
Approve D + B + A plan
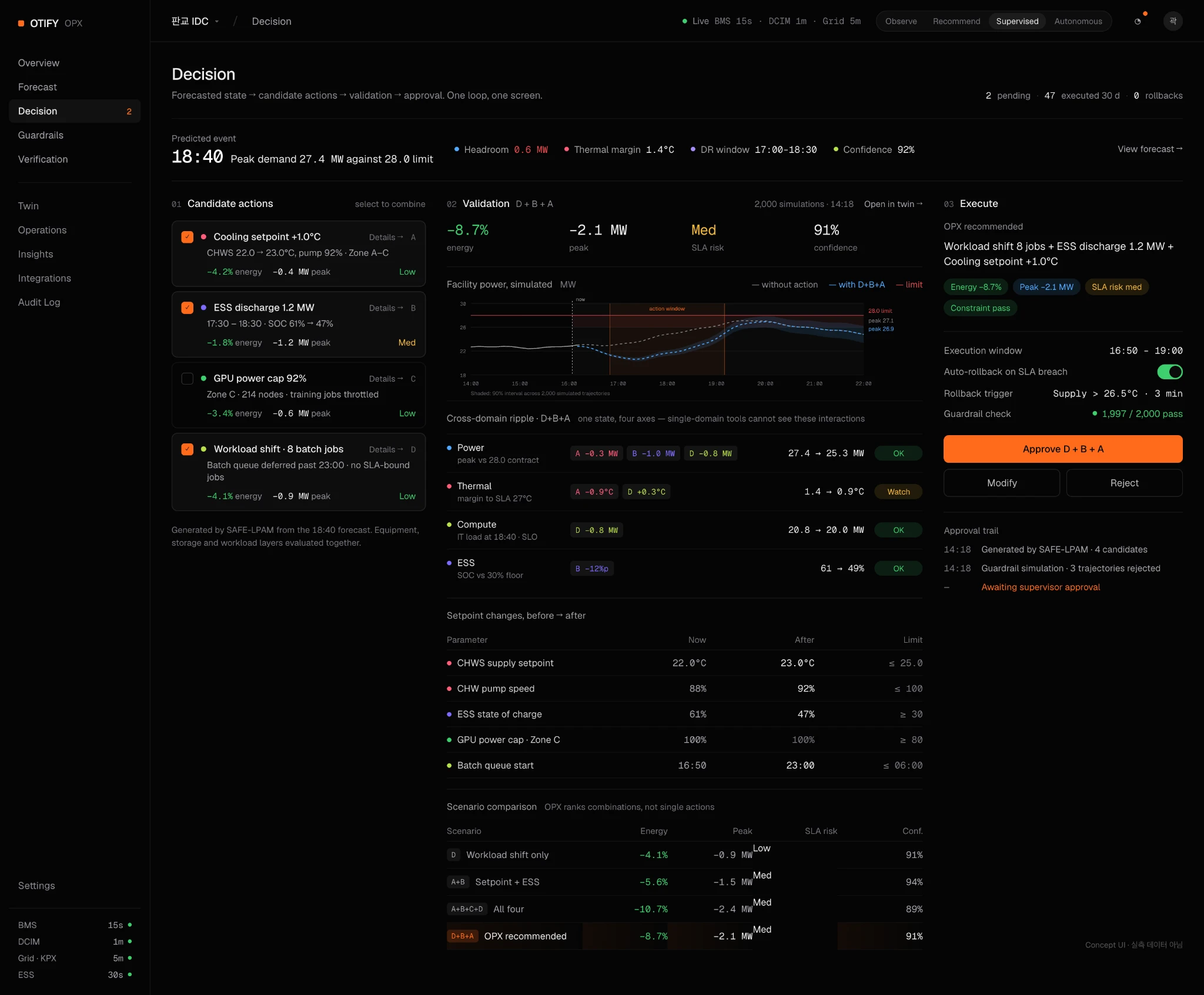click(1063, 449)
